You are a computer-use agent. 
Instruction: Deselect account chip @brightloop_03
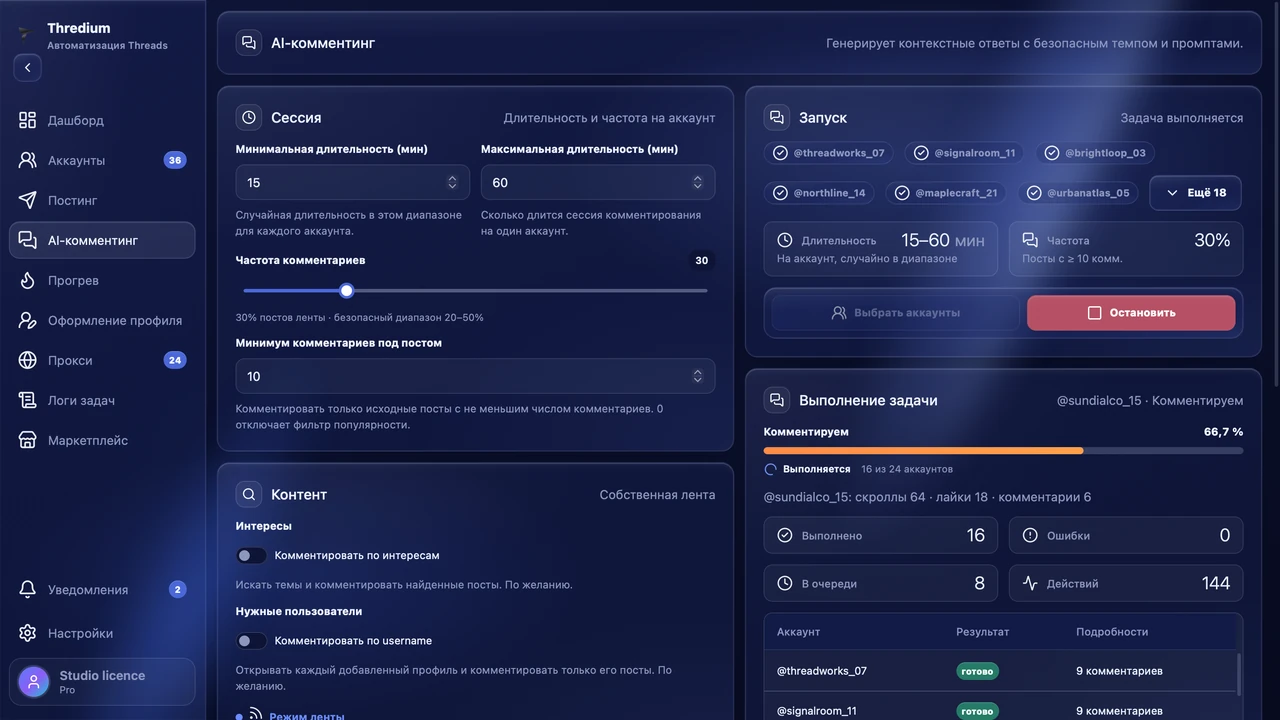(1095, 153)
